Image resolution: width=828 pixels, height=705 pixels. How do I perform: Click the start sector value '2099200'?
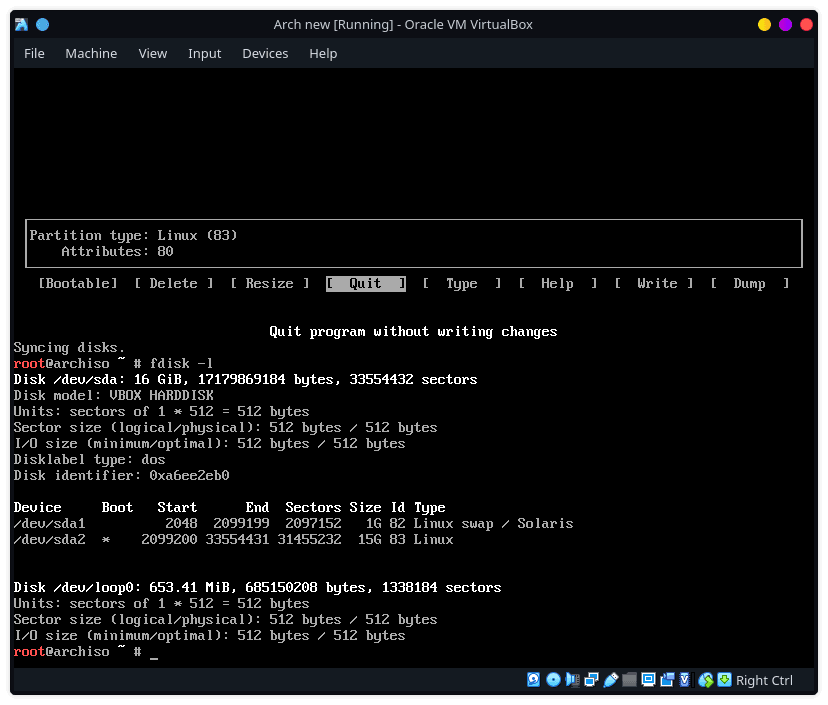click(x=169, y=539)
